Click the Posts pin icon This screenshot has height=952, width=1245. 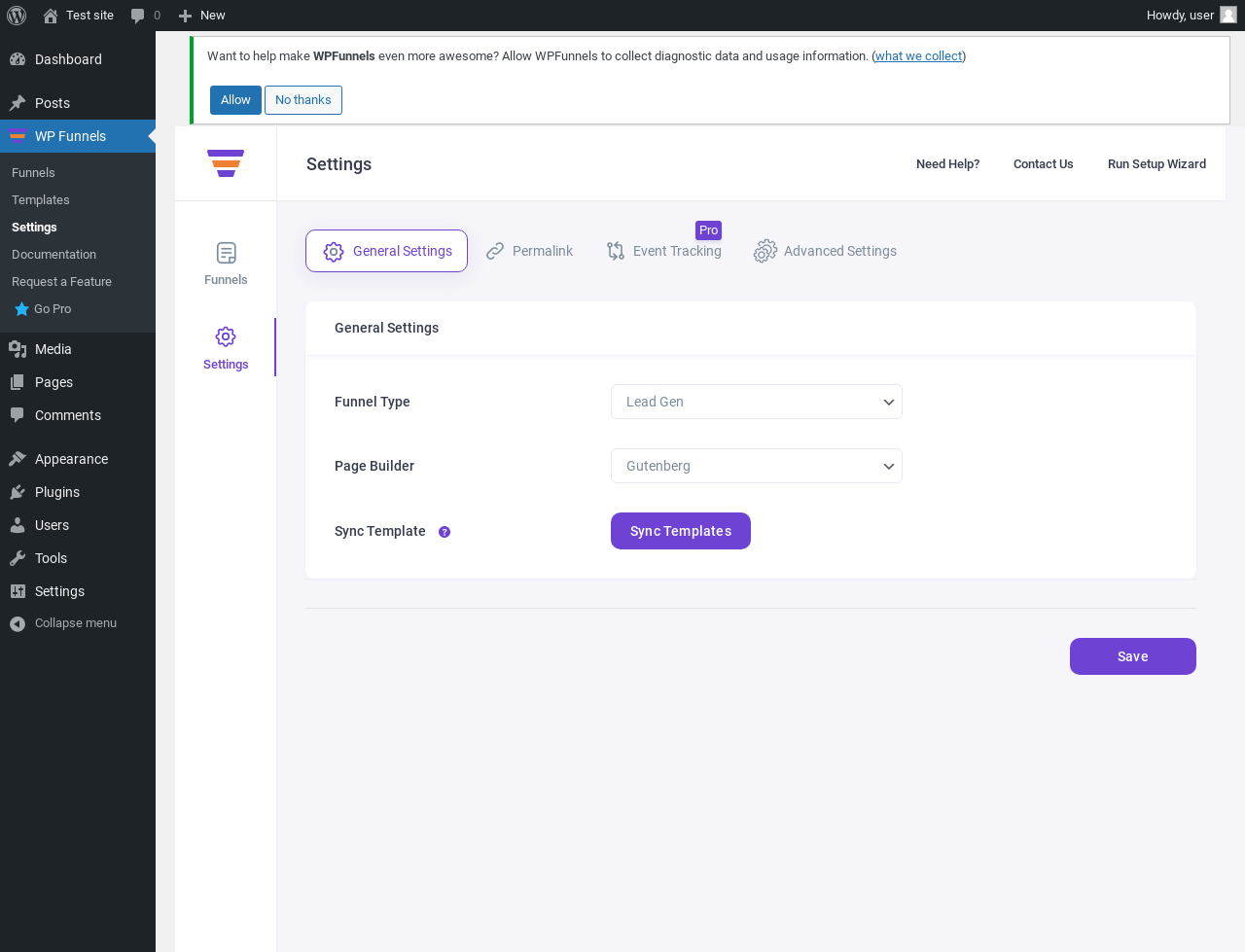coord(18,103)
